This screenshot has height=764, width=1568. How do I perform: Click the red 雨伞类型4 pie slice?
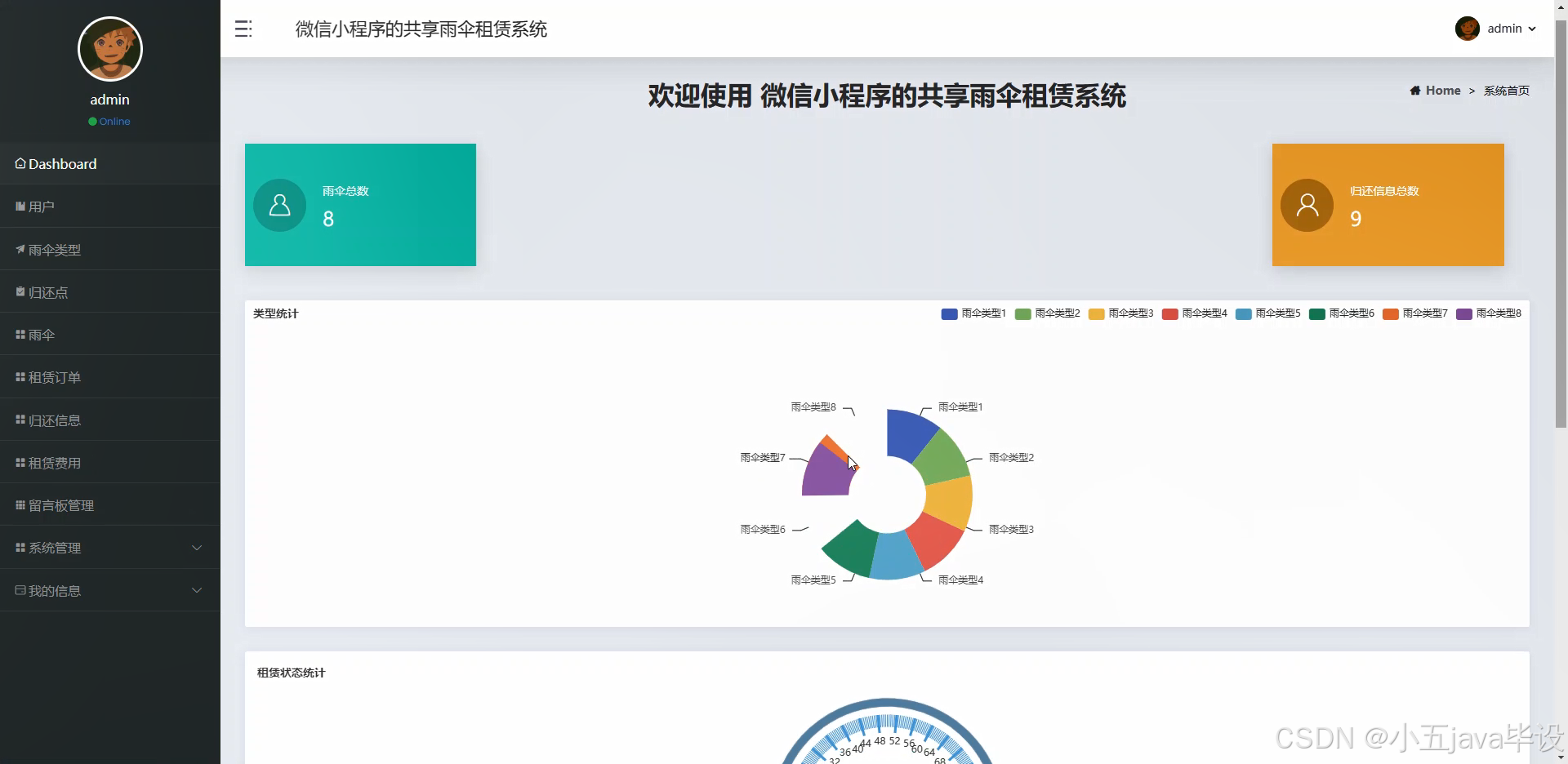[x=933, y=538]
